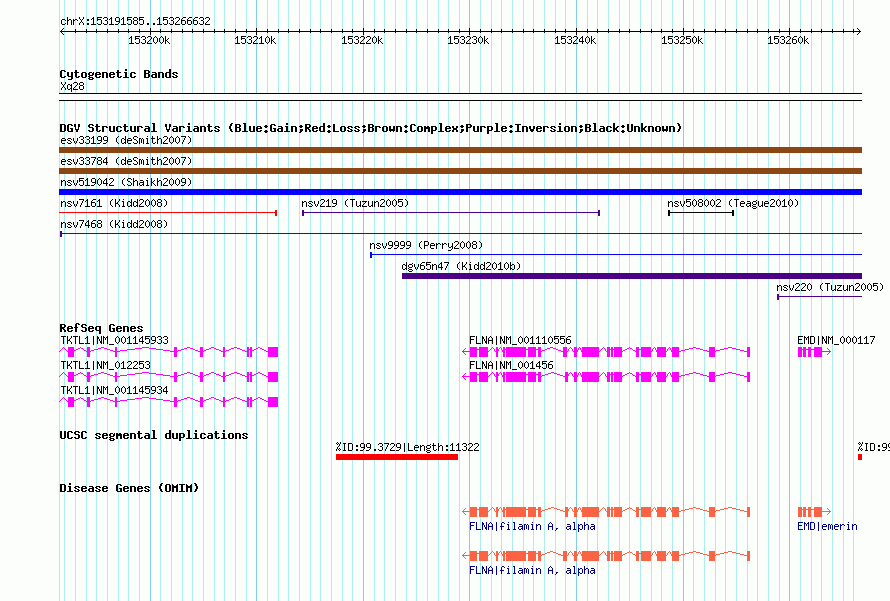This screenshot has width=890, height=601.
Task: Open the esv33784 (deSmith2007) label
Action: (126, 161)
